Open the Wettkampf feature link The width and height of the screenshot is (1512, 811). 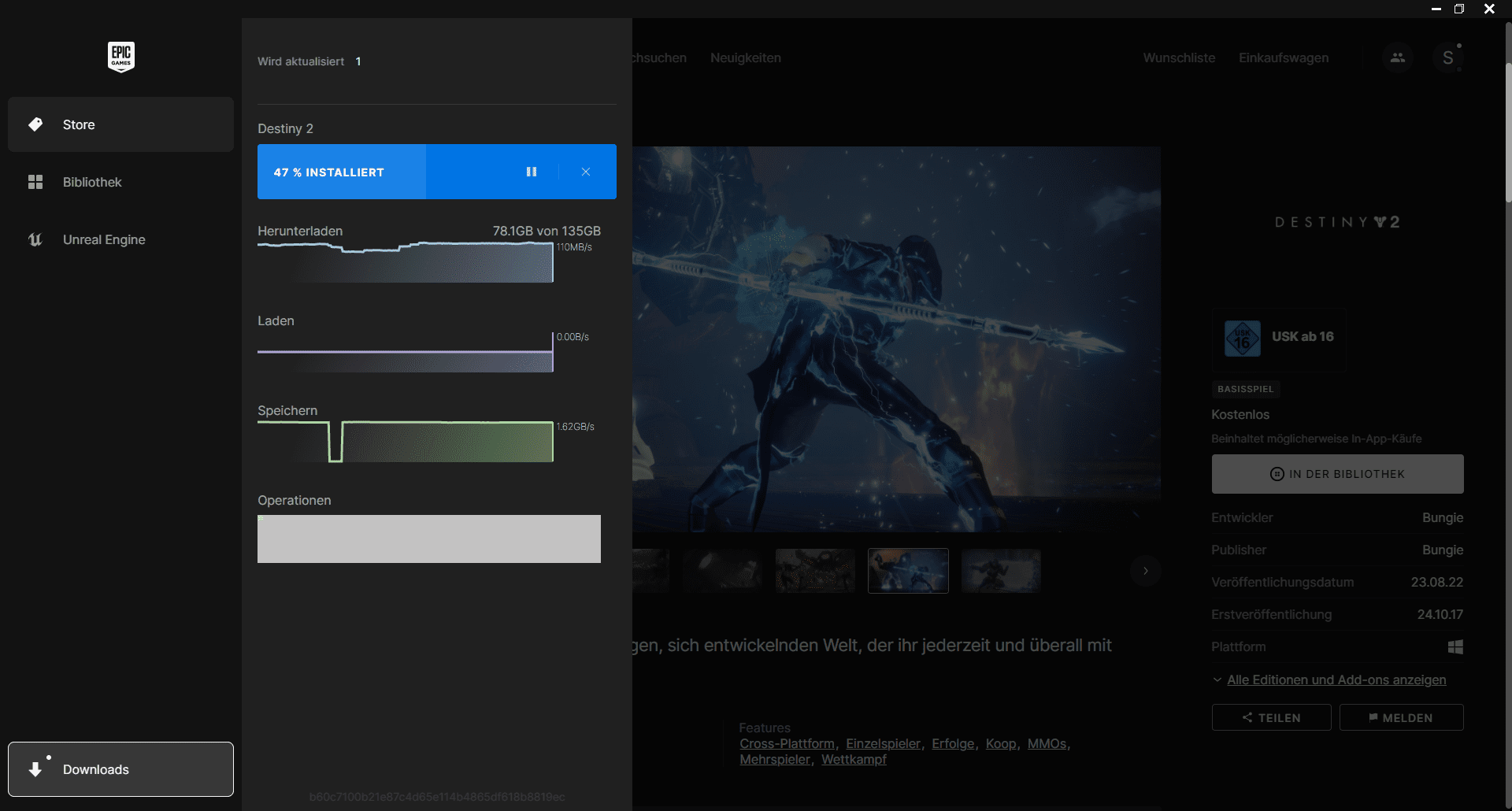point(854,760)
